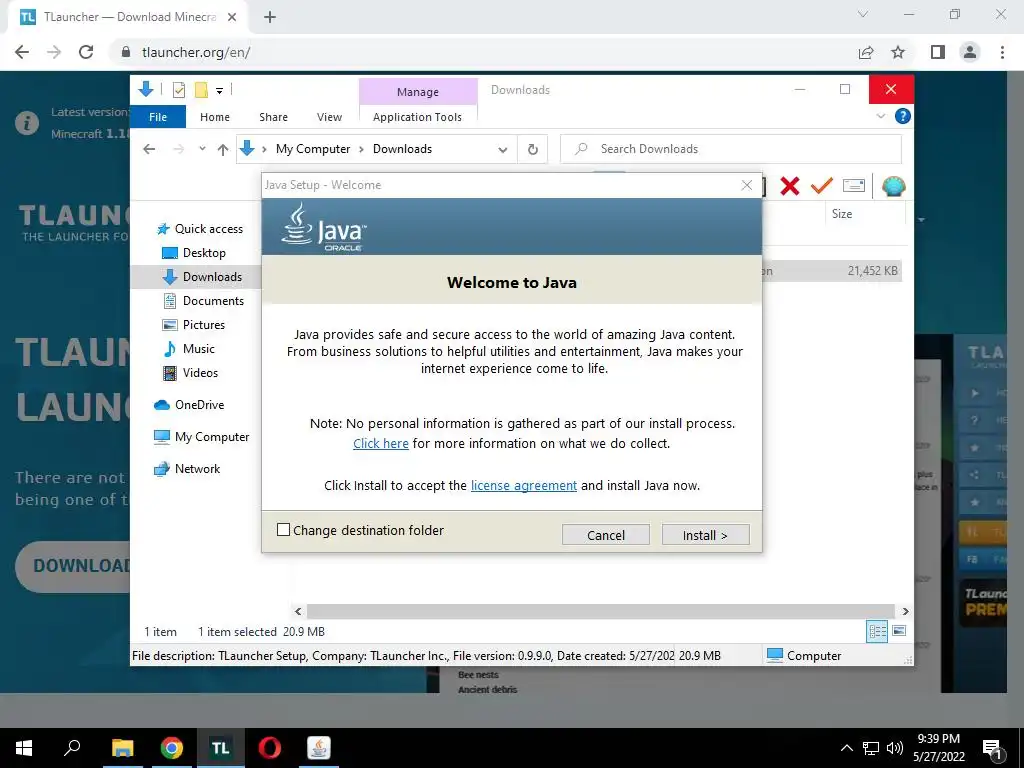Share this page icon in Chrome

[866, 52]
